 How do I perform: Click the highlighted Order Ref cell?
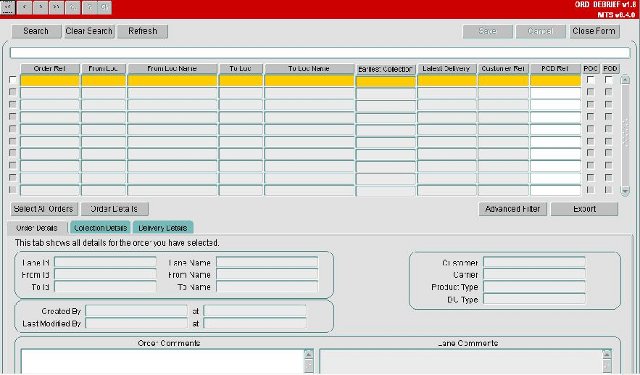(x=50, y=80)
